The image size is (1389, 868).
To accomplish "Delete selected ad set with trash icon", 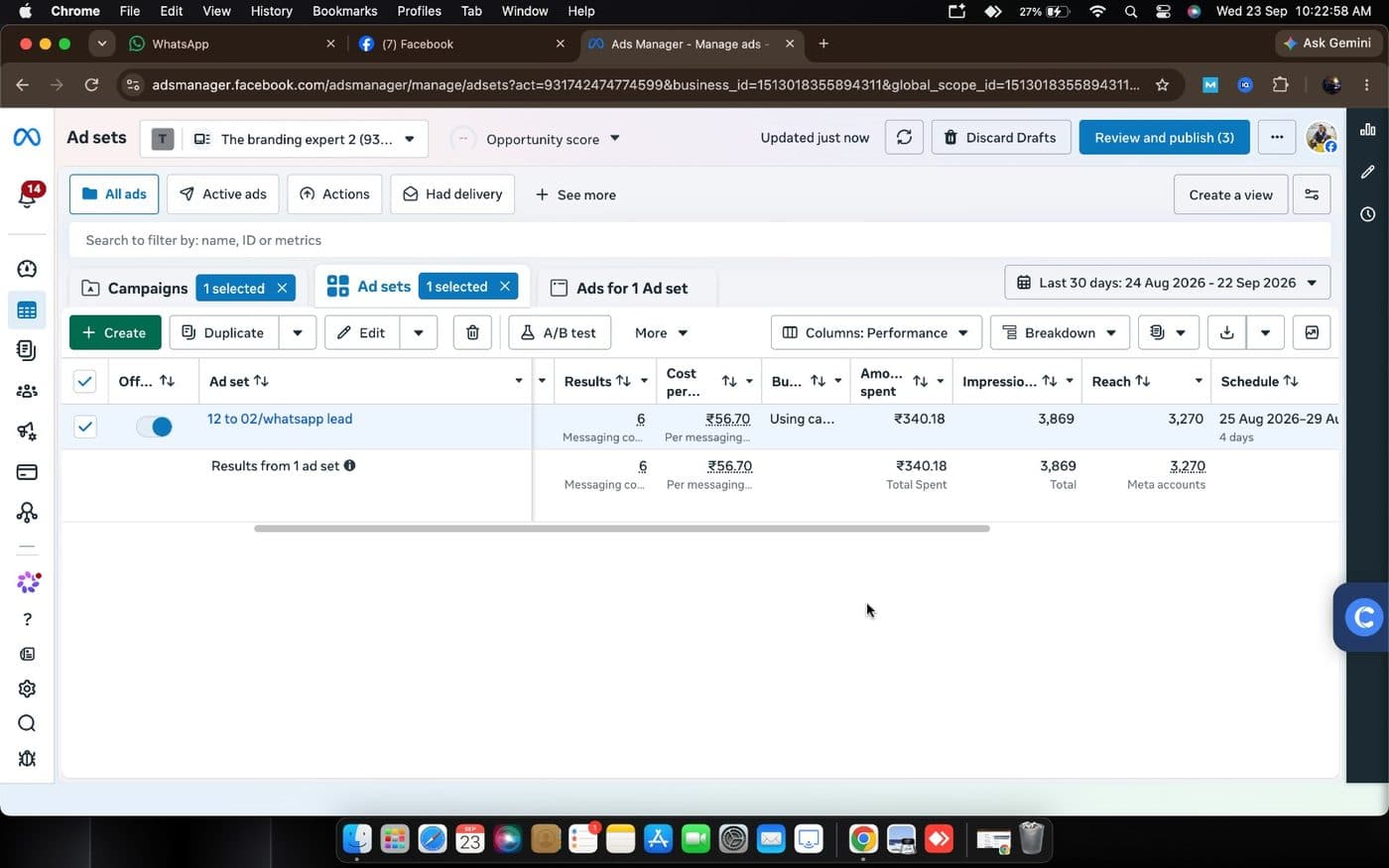I will coord(472,332).
